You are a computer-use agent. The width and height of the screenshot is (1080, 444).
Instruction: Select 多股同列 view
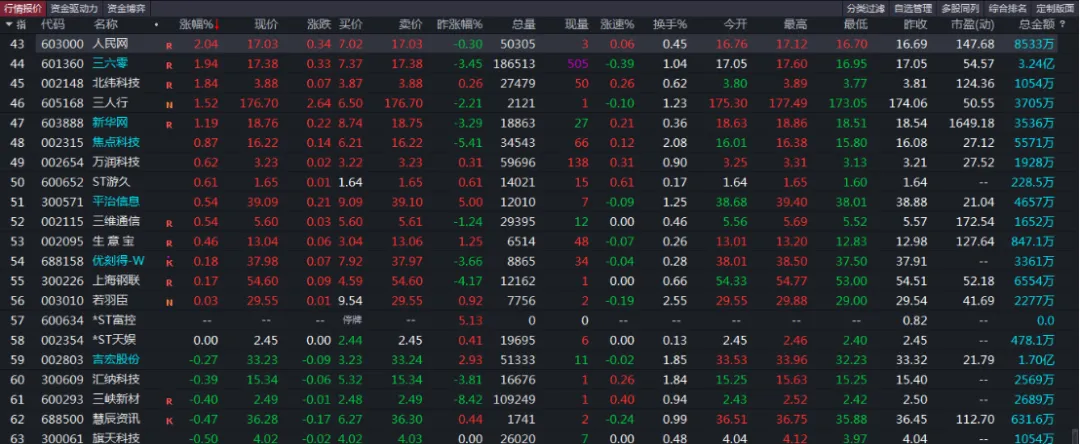coord(960,8)
